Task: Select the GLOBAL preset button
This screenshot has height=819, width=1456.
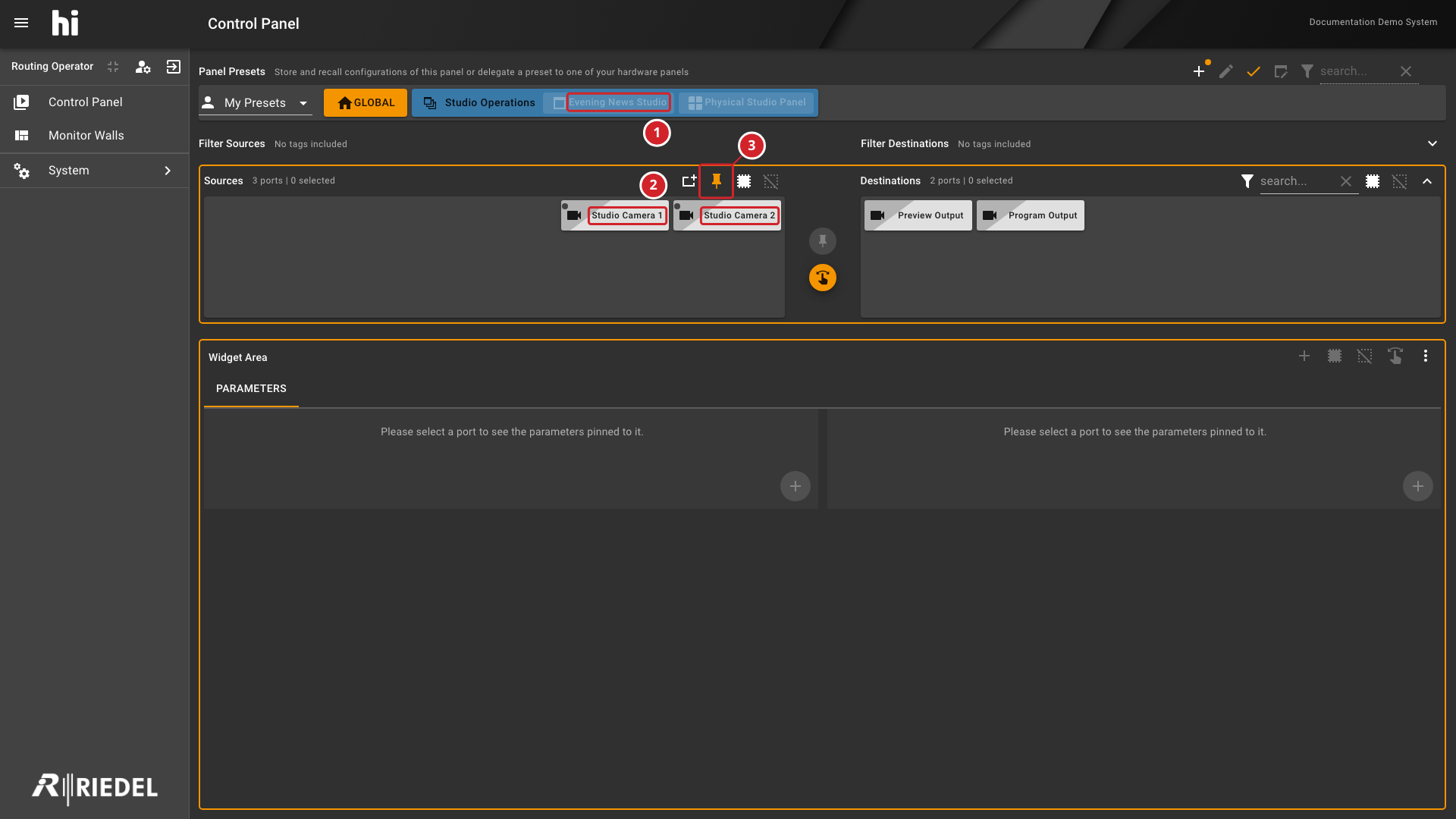Action: click(x=366, y=102)
